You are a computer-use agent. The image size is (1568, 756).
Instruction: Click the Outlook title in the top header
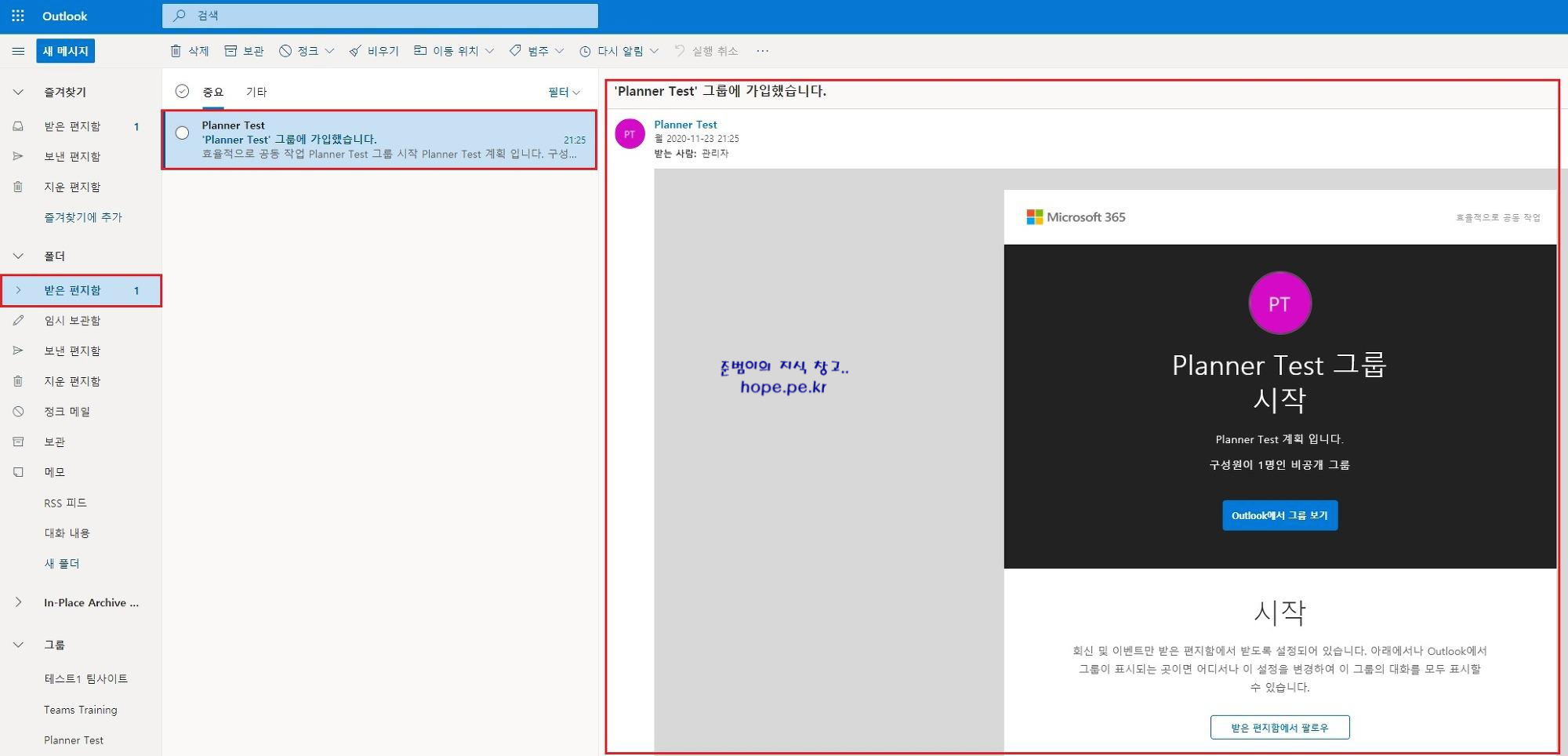click(65, 16)
